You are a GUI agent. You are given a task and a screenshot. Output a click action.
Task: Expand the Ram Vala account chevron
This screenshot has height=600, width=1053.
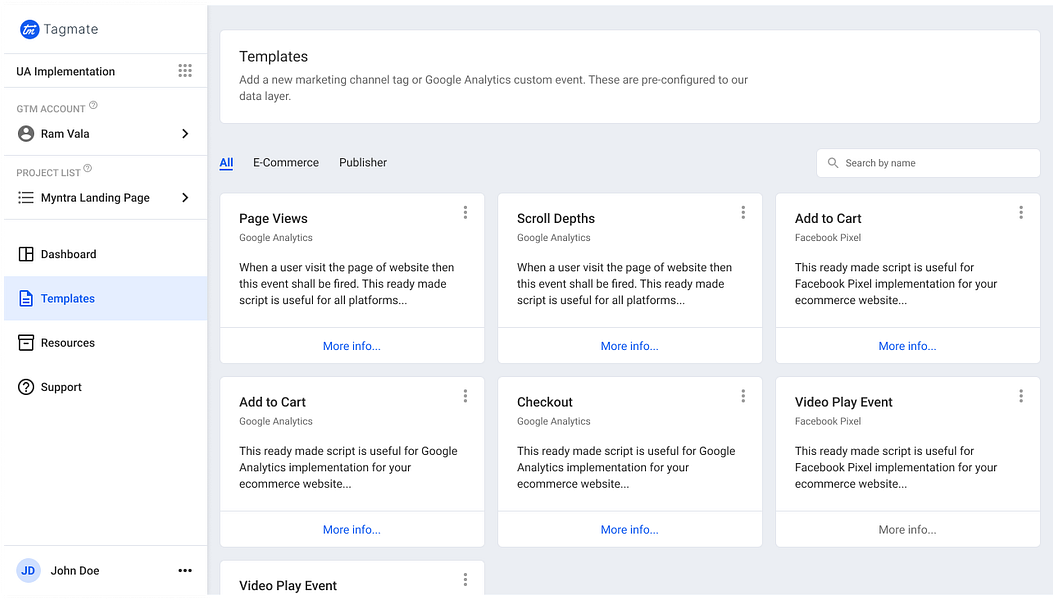[185, 134]
